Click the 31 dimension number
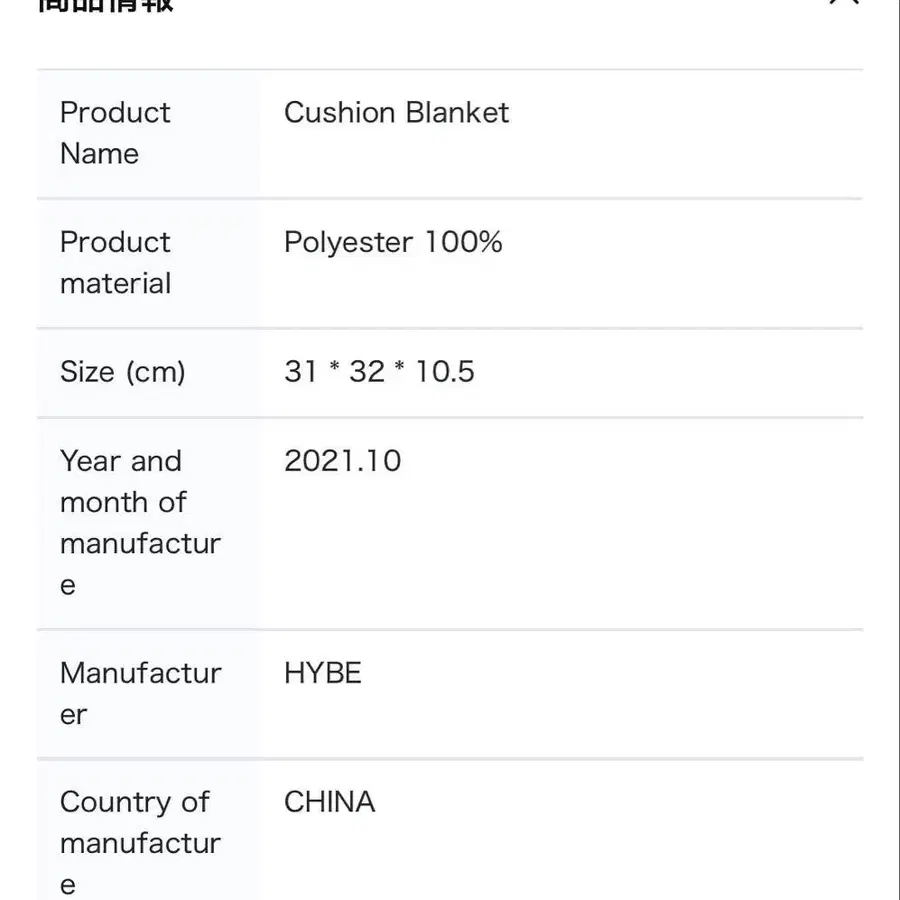This screenshot has width=900, height=900. 300,372
